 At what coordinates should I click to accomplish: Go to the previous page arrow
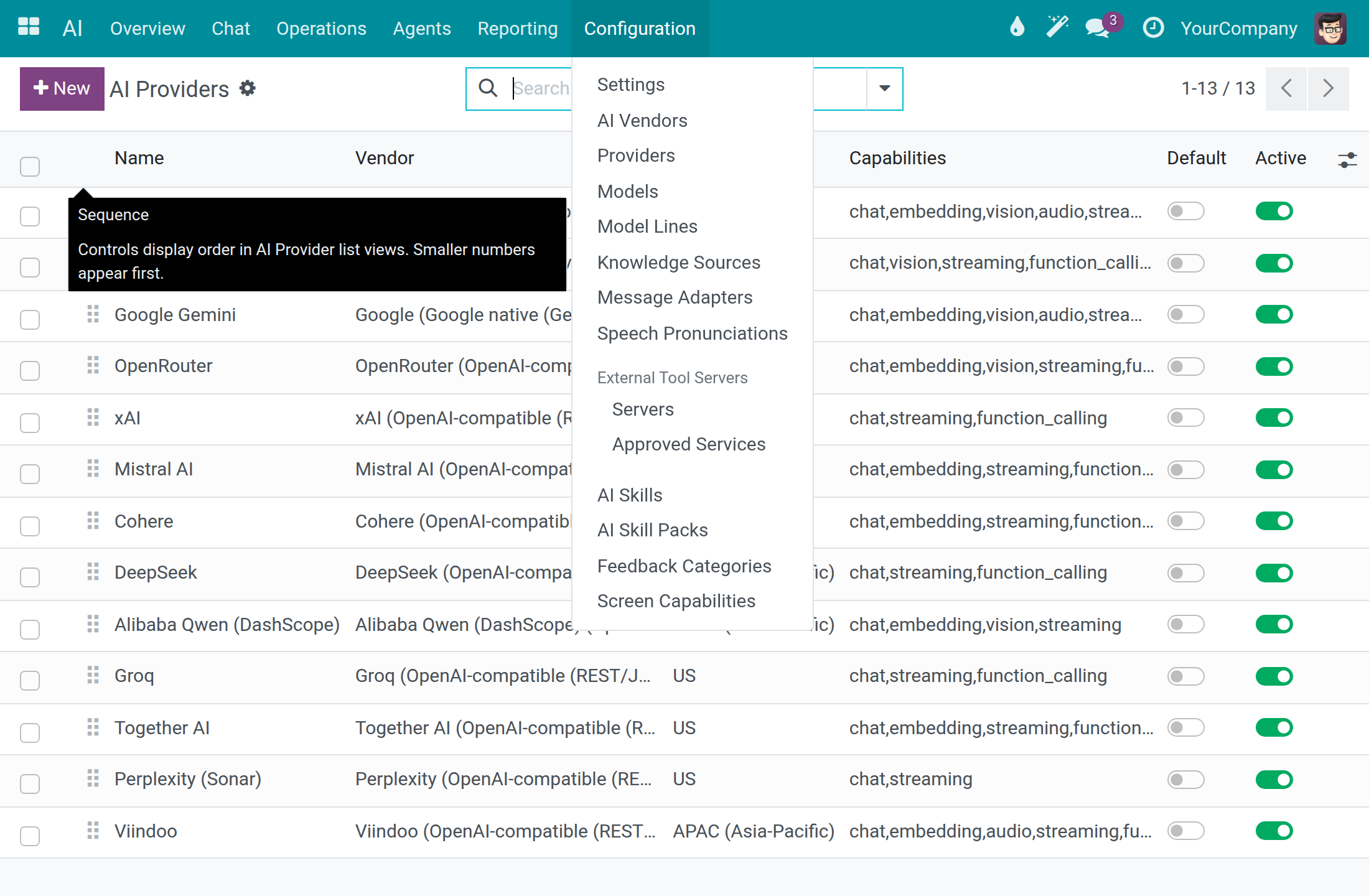click(x=1286, y=88)
